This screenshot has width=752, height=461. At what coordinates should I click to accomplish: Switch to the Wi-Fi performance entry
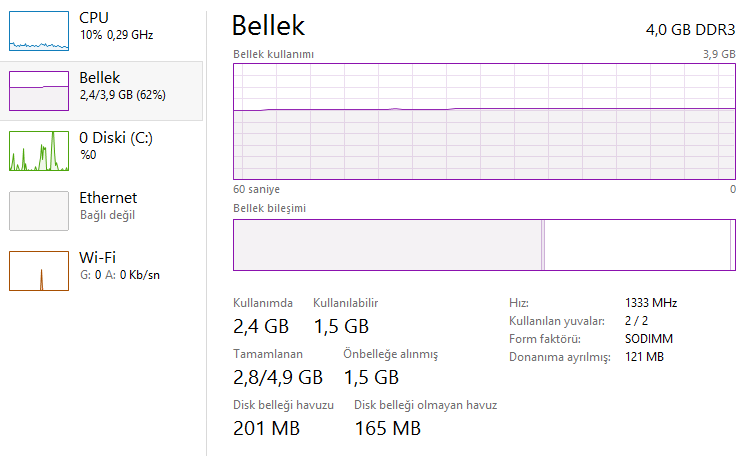click(100, 258)
